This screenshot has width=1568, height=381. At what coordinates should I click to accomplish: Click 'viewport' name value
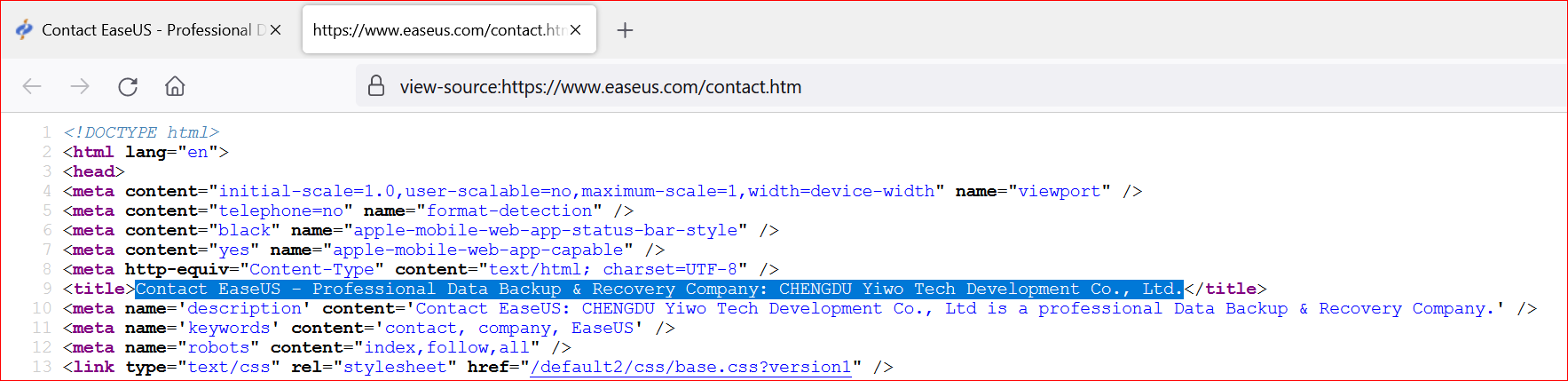(1060, 191)
